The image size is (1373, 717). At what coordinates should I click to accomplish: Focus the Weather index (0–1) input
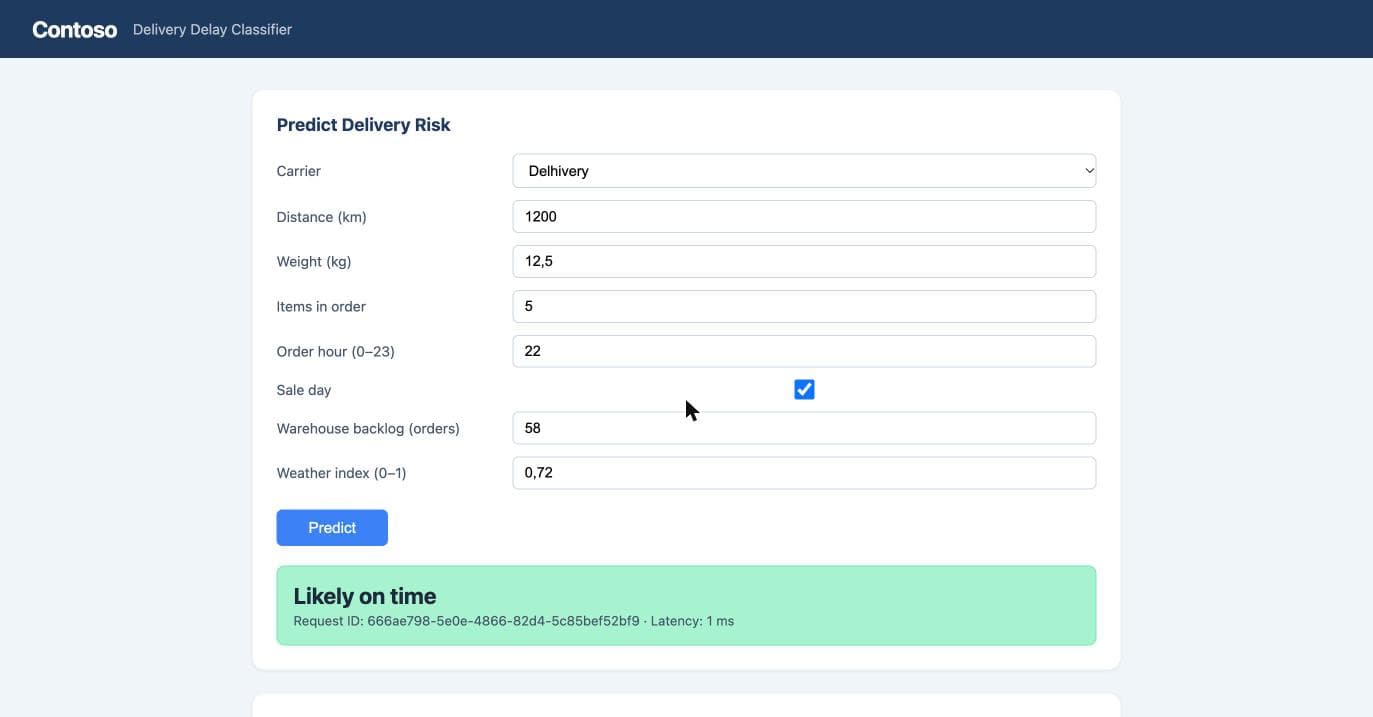[804, 473]
